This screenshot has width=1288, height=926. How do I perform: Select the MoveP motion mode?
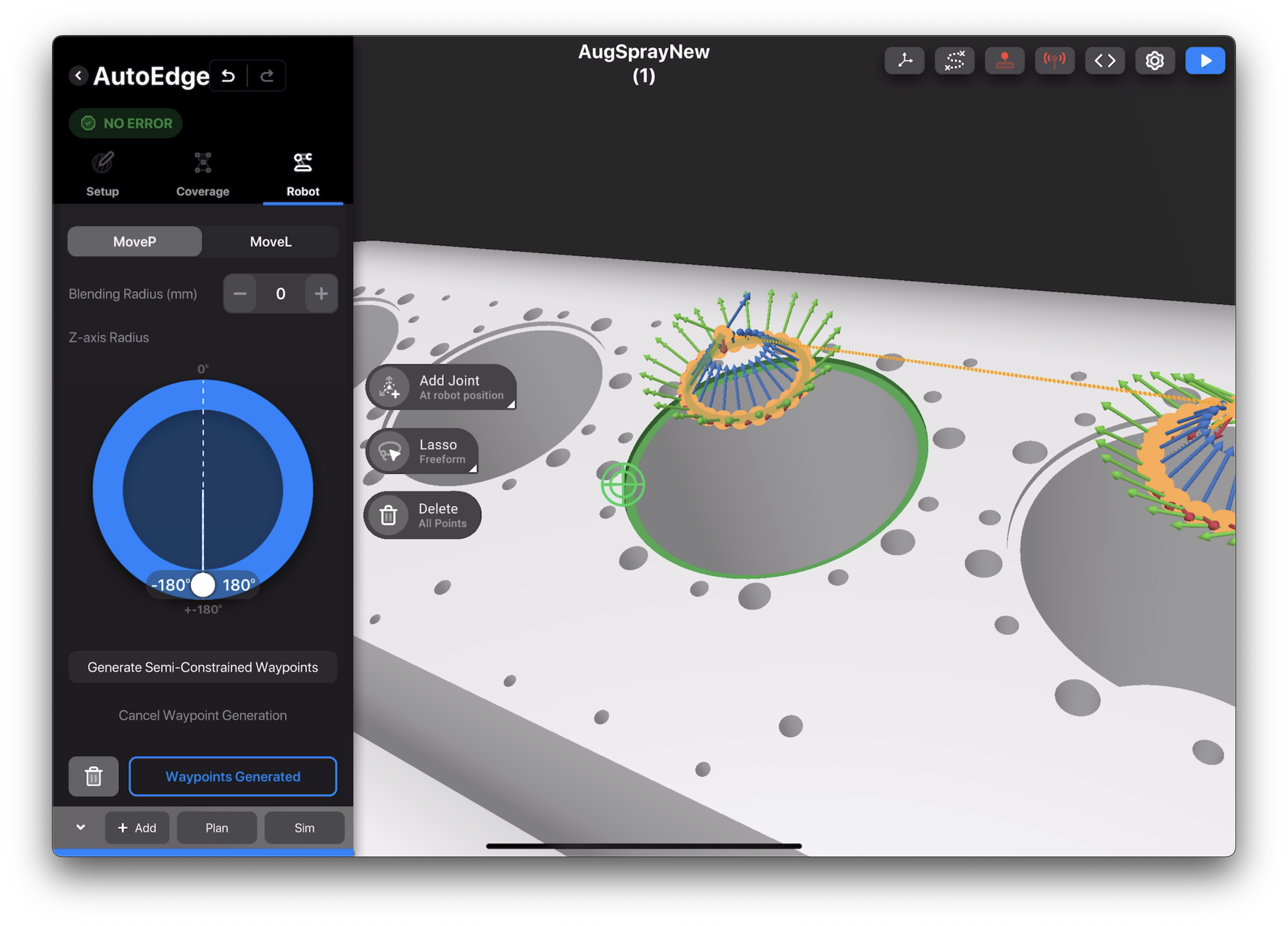[x=135, y=242]
